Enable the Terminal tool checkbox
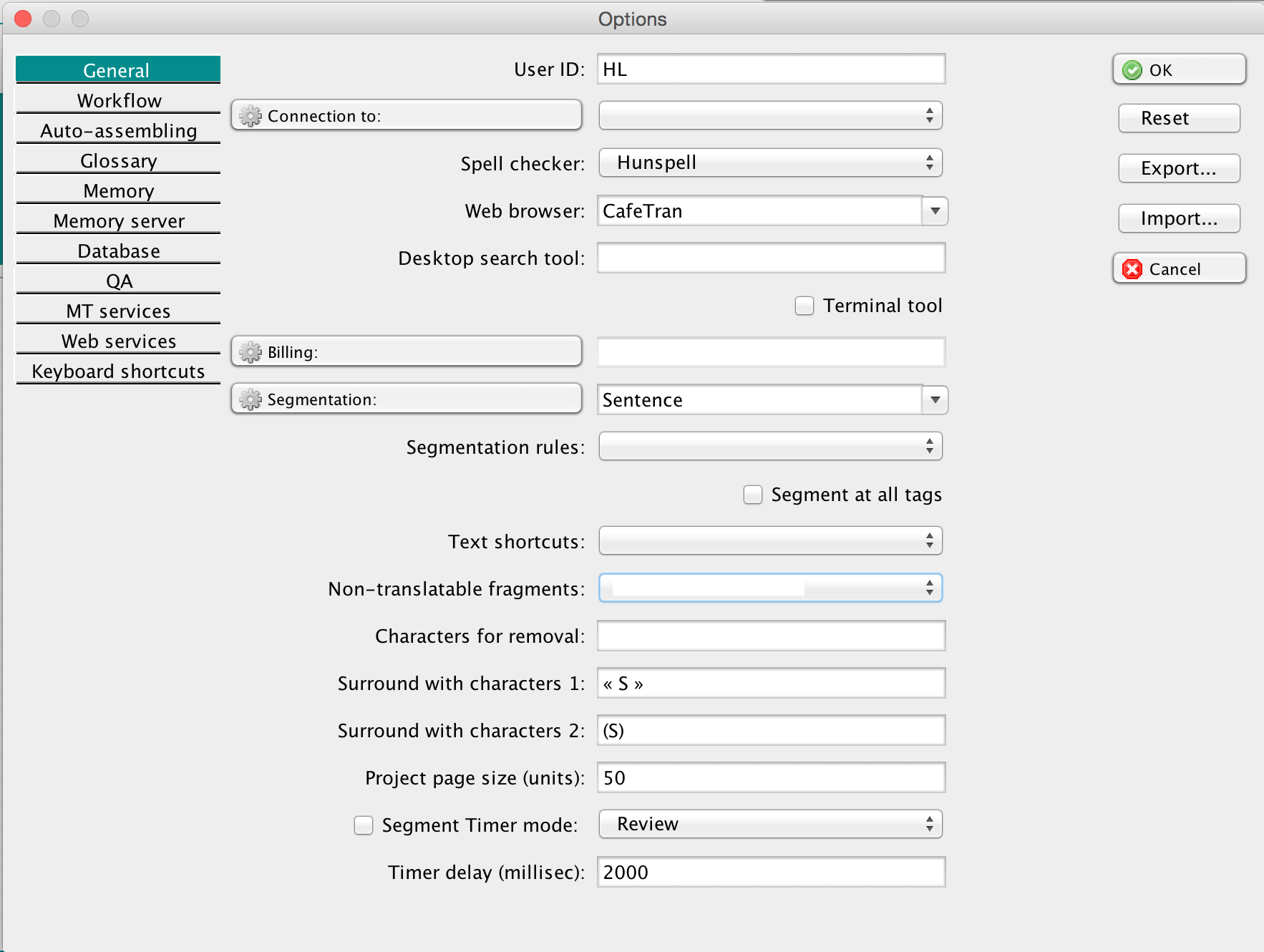 [804, 306]
